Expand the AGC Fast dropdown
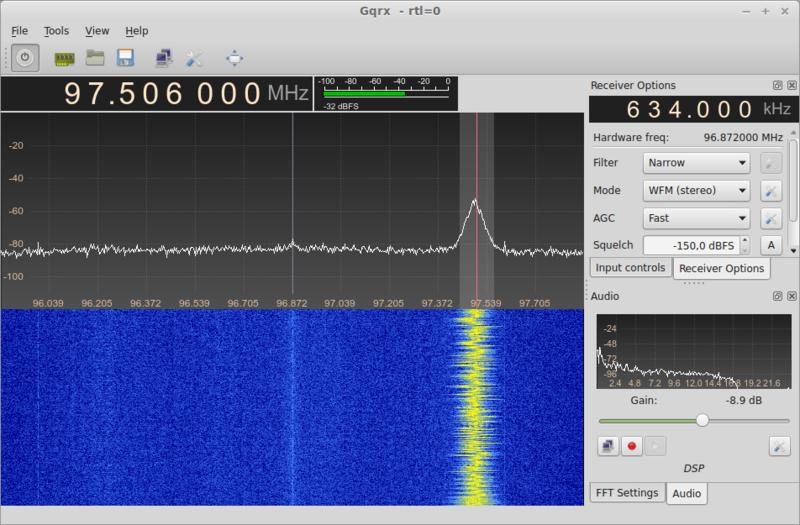This screenshot has height=525, width=800. pos(696,218)
